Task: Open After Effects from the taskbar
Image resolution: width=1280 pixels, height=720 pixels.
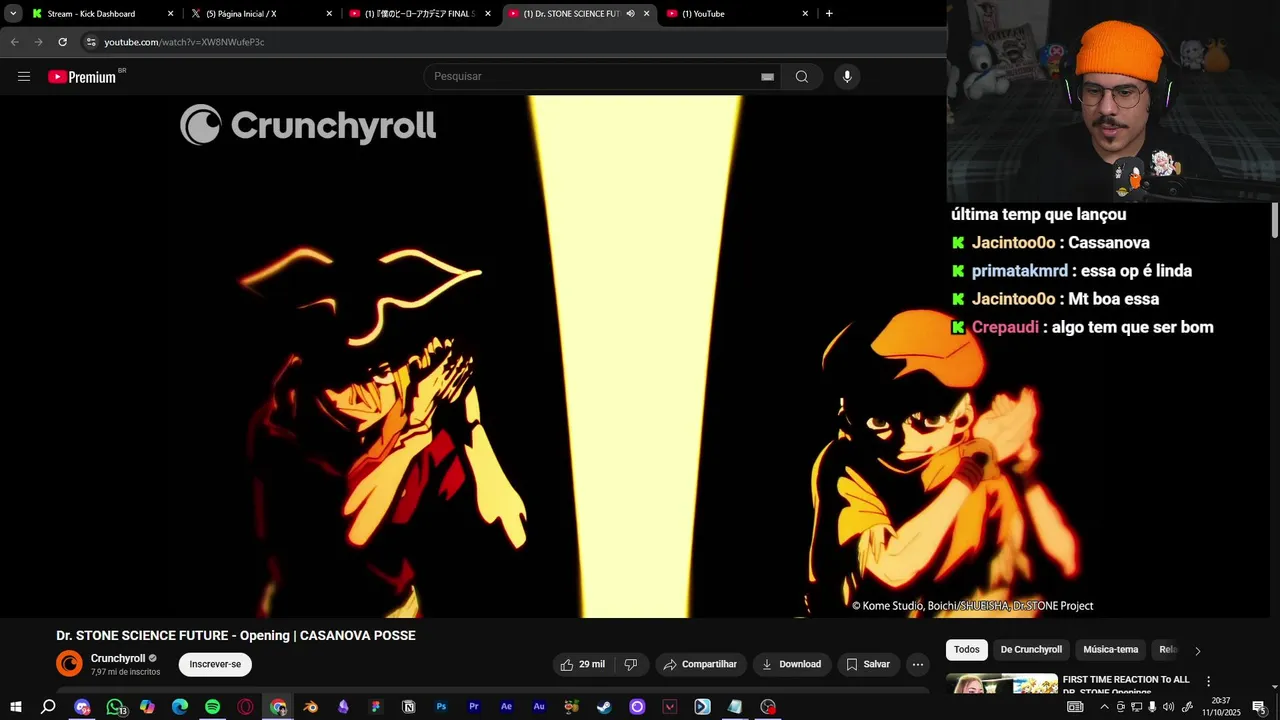Action: coord(506,707)
